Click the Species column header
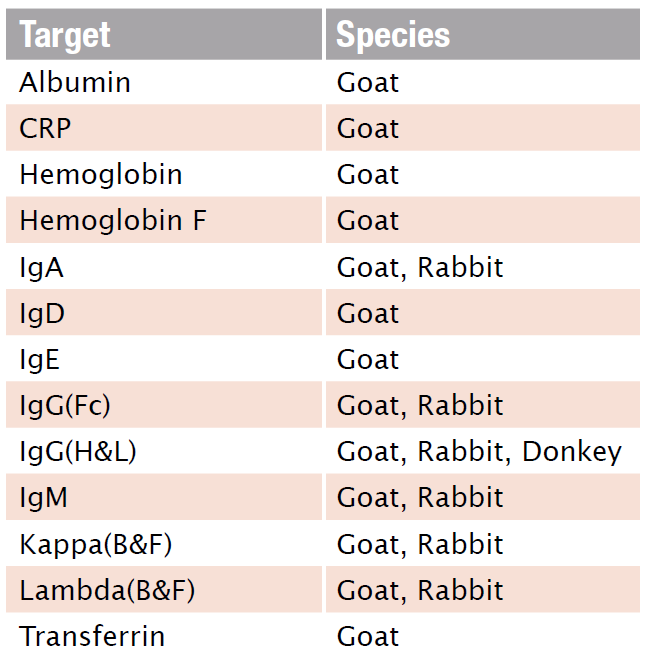The width and height of the screenshot is (647, 666). 393,35
